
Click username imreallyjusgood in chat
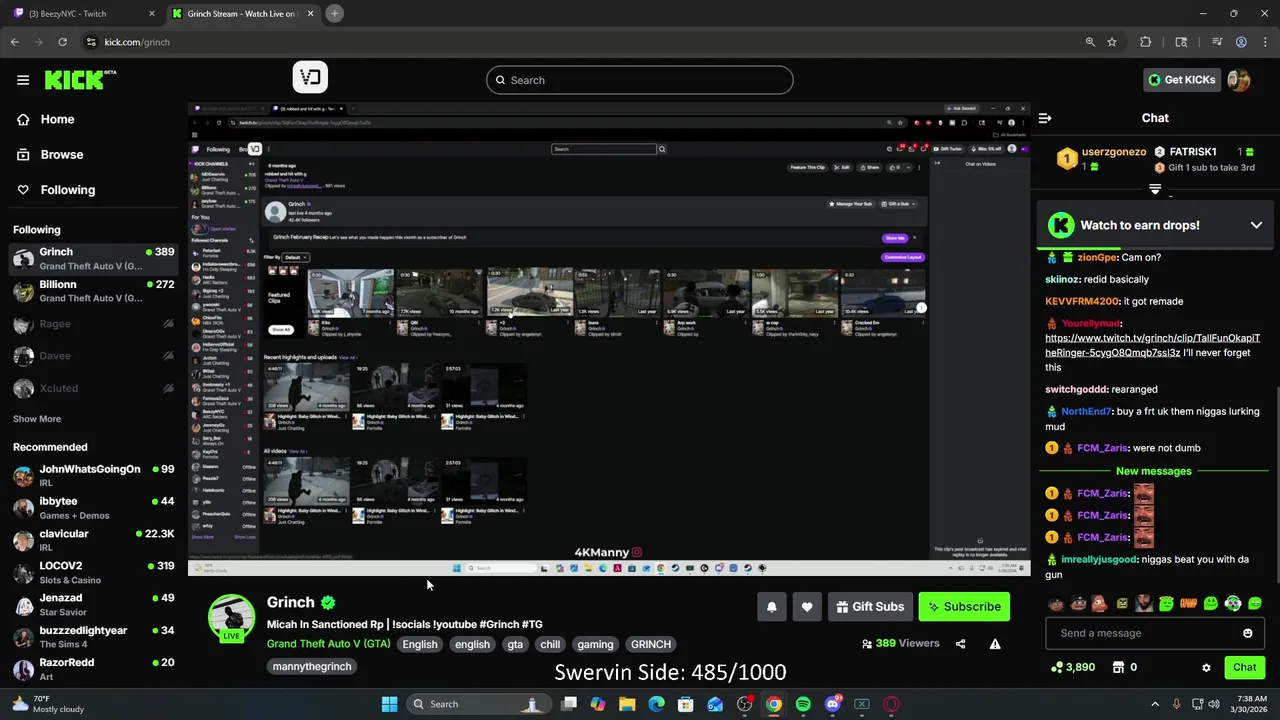click(1099, 559)
